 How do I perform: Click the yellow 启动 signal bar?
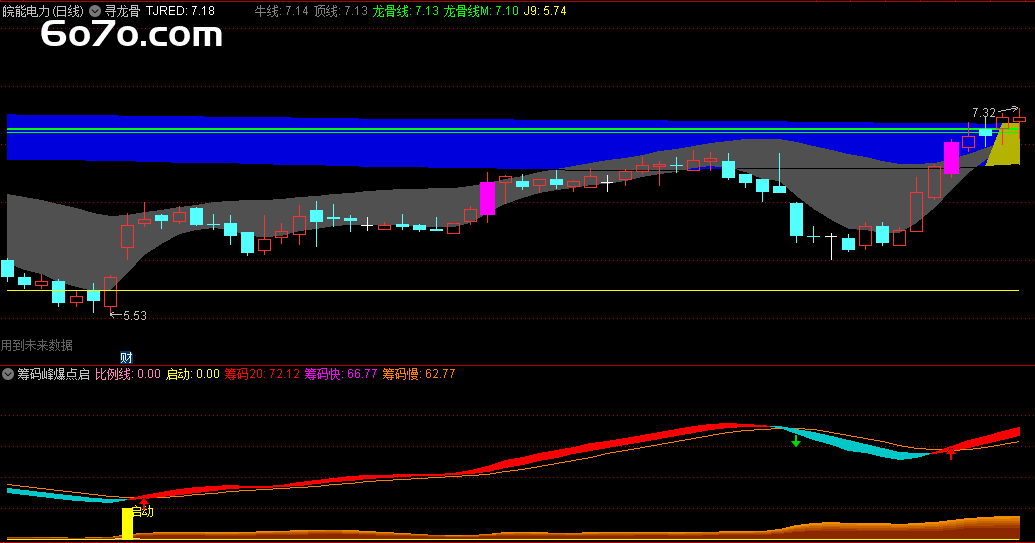point(127,523)
